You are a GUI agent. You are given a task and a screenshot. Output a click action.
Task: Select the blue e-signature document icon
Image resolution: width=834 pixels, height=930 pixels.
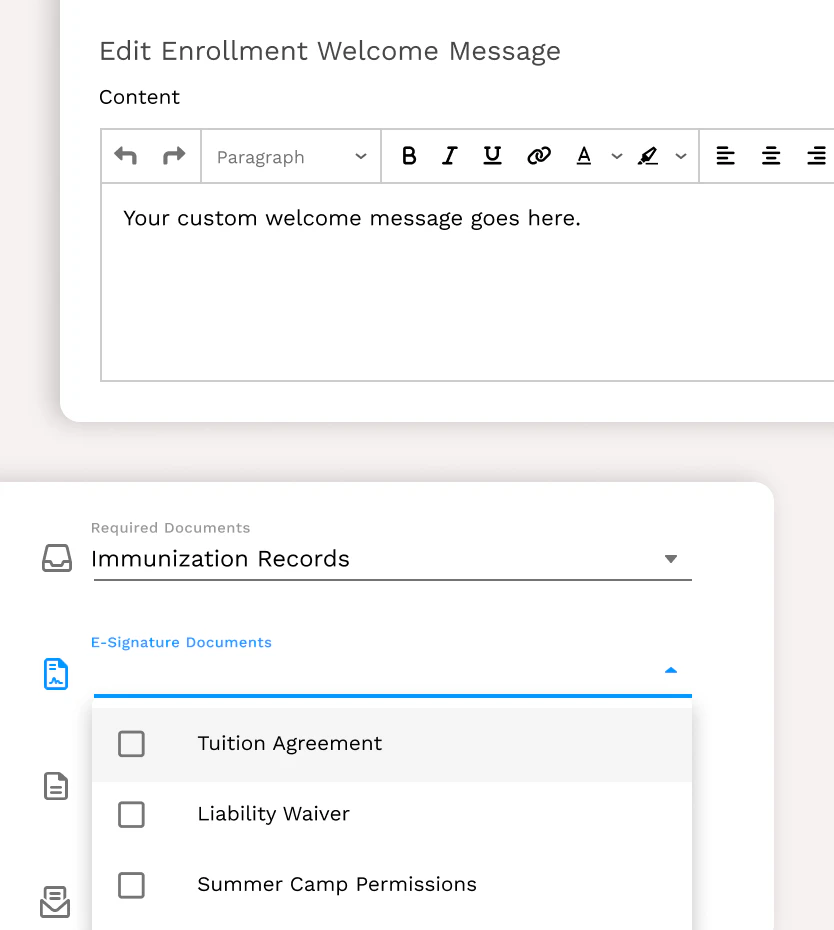pos(55,674)
